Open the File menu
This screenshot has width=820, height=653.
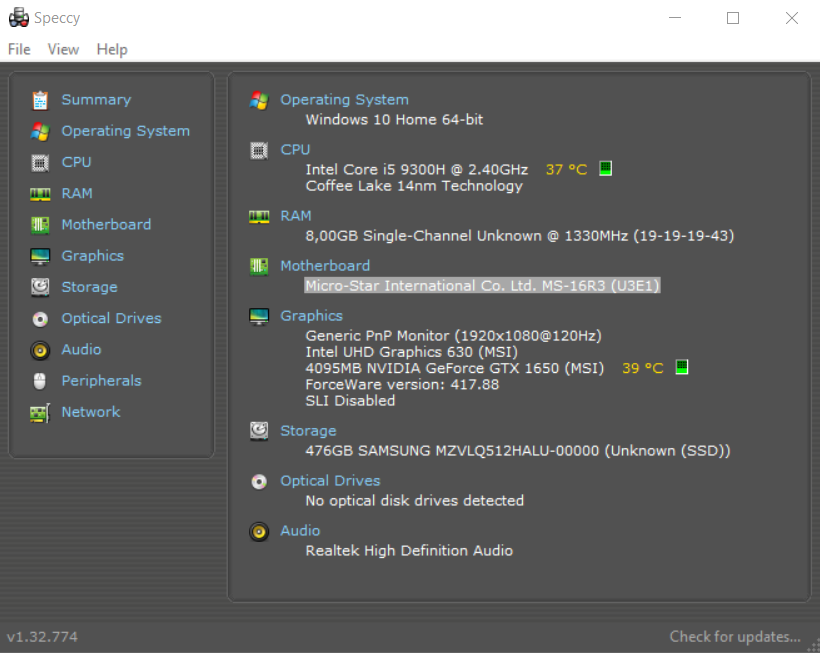coord(19,49)
